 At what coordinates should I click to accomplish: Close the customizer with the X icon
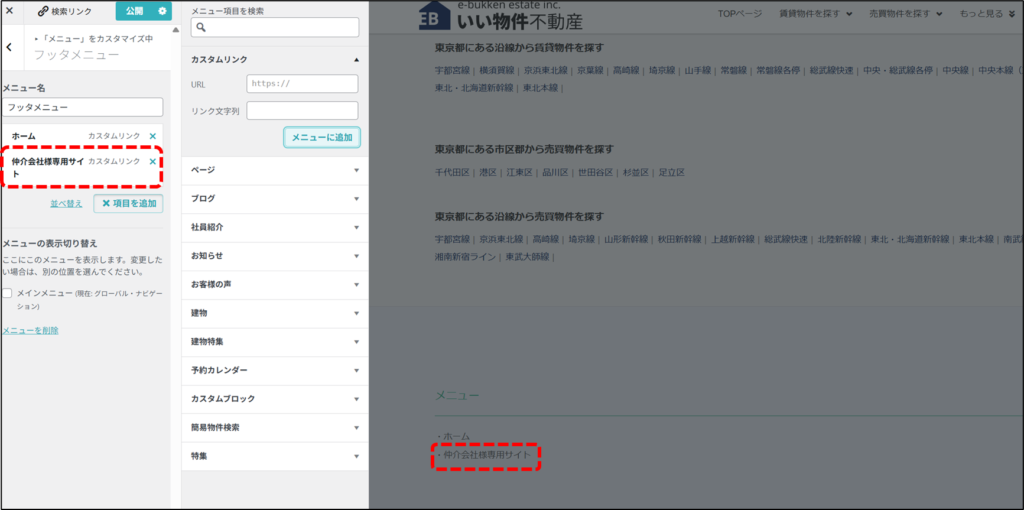click(x=9, y=11)
